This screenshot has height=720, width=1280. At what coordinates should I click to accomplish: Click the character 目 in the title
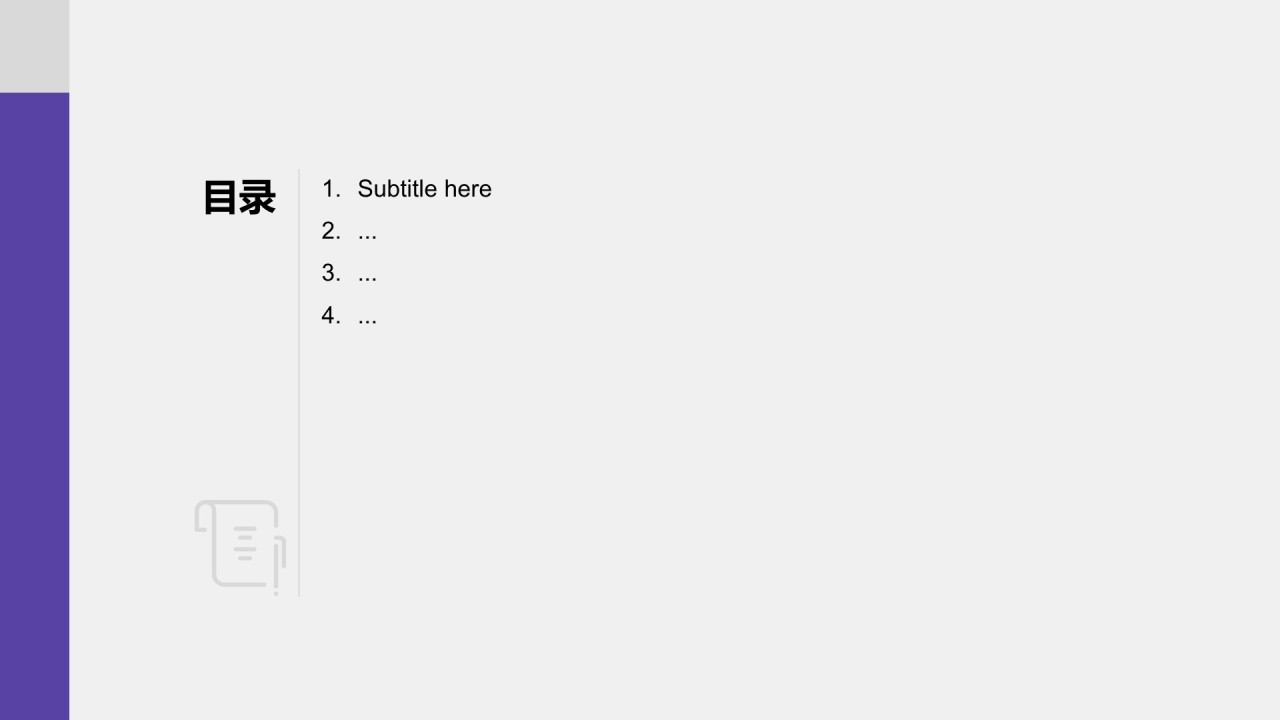(220, 198)
